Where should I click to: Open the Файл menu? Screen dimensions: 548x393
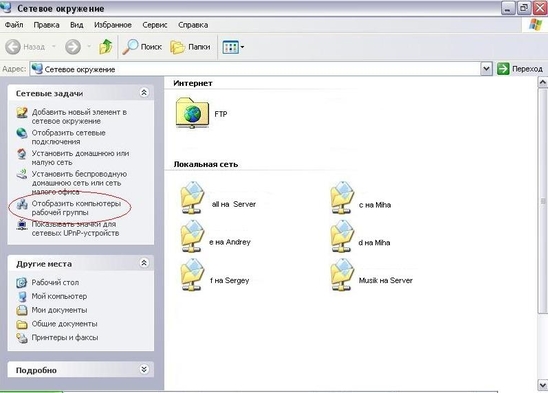tap(14, 25)
